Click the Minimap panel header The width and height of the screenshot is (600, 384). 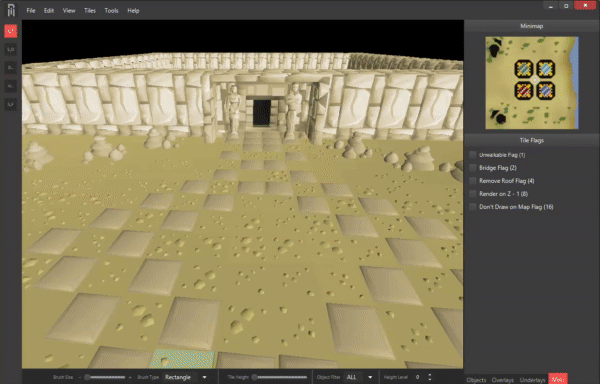click(x=532, y=26)
